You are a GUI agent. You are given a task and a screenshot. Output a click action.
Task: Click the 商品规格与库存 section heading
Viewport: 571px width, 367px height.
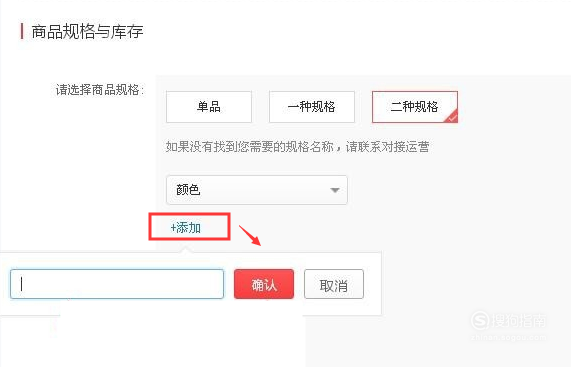point(87,31)
